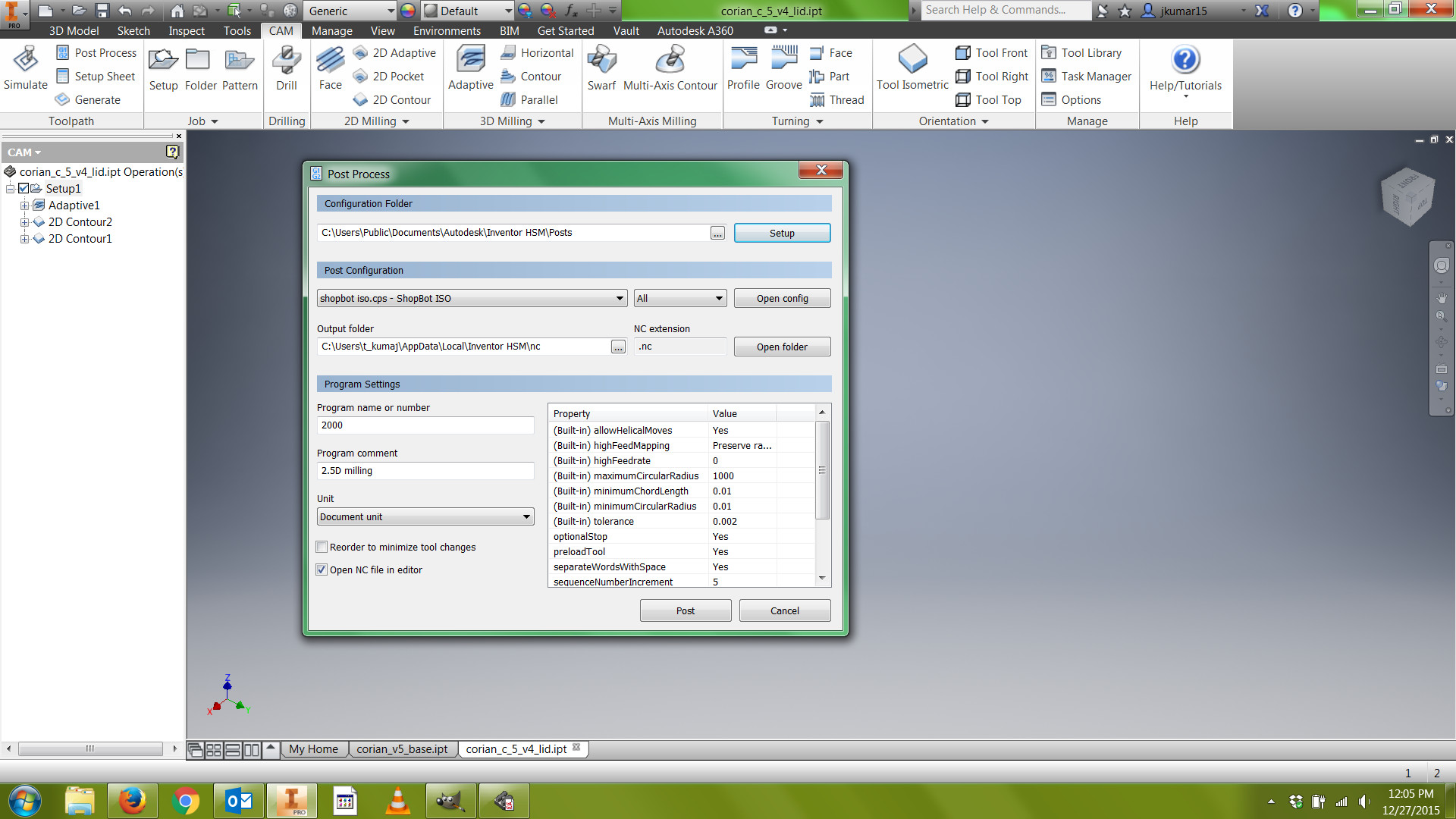Viewport: 1456px width, 819px height.
Task: Select Multi-Axis Contour tool
Action: (x=670, y=68)
